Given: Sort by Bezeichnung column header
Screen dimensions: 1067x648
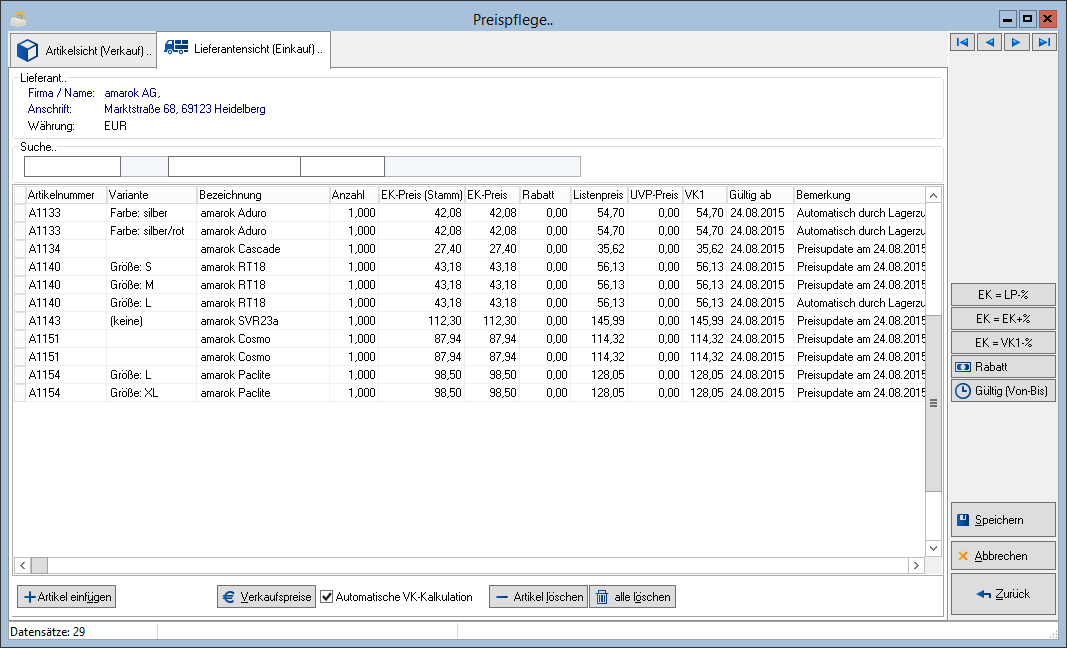Looking at the screenshot, I should click(x=263, y=195).
